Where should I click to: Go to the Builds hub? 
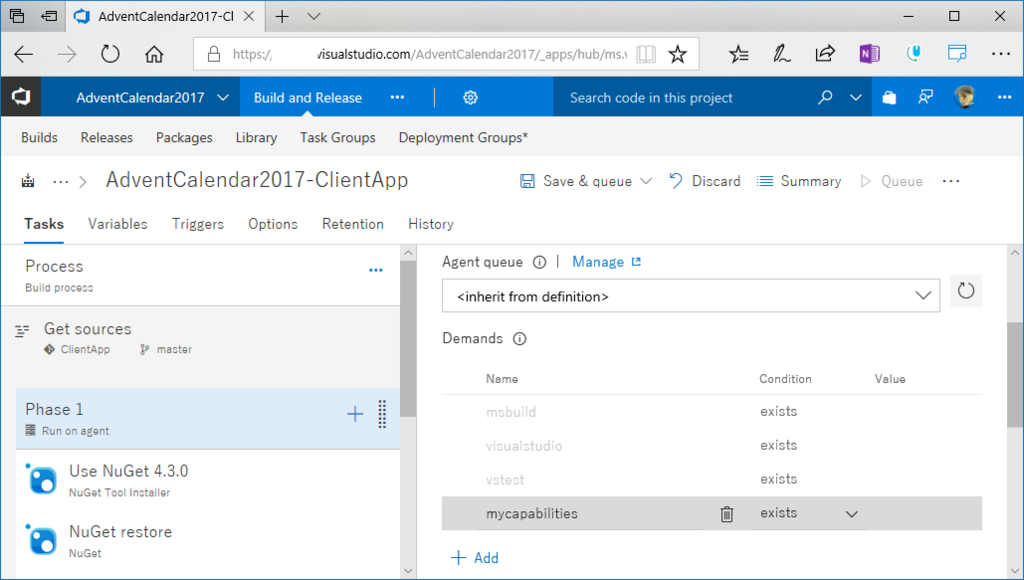tap(39, 138)
